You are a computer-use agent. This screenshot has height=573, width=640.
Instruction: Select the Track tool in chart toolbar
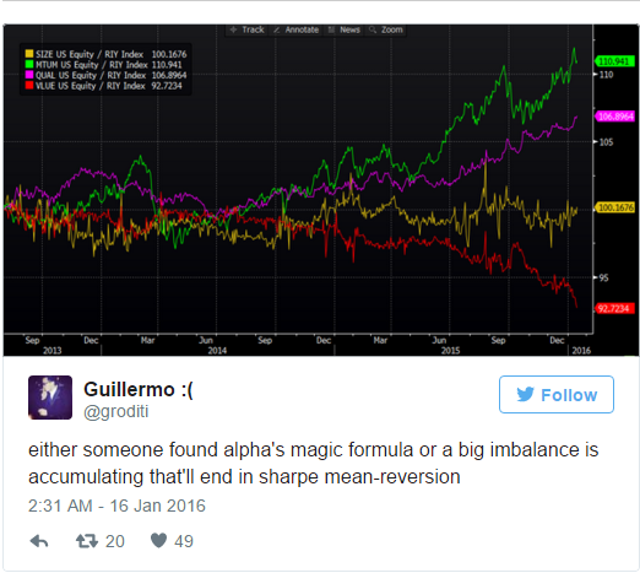point(247,30)
